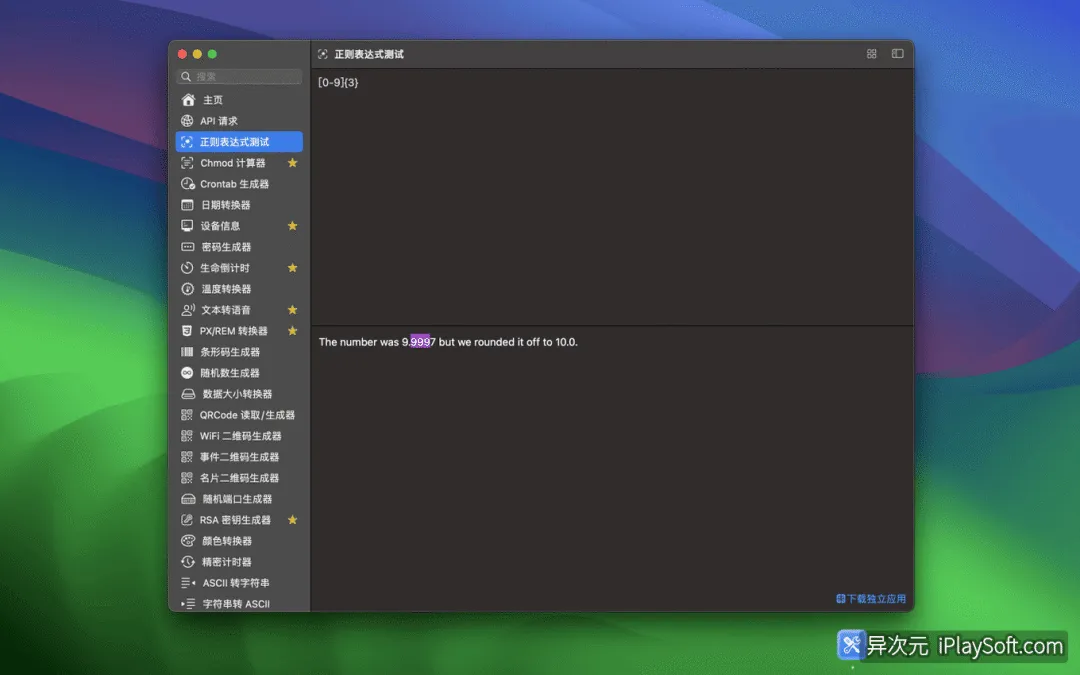Select 正则表达式测试 in the sidebar

pyautogui.click(x=239, y=142)
